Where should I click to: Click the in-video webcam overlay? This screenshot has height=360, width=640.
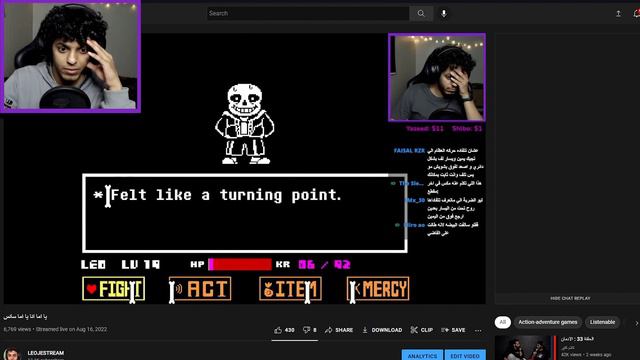click(437, 78)
